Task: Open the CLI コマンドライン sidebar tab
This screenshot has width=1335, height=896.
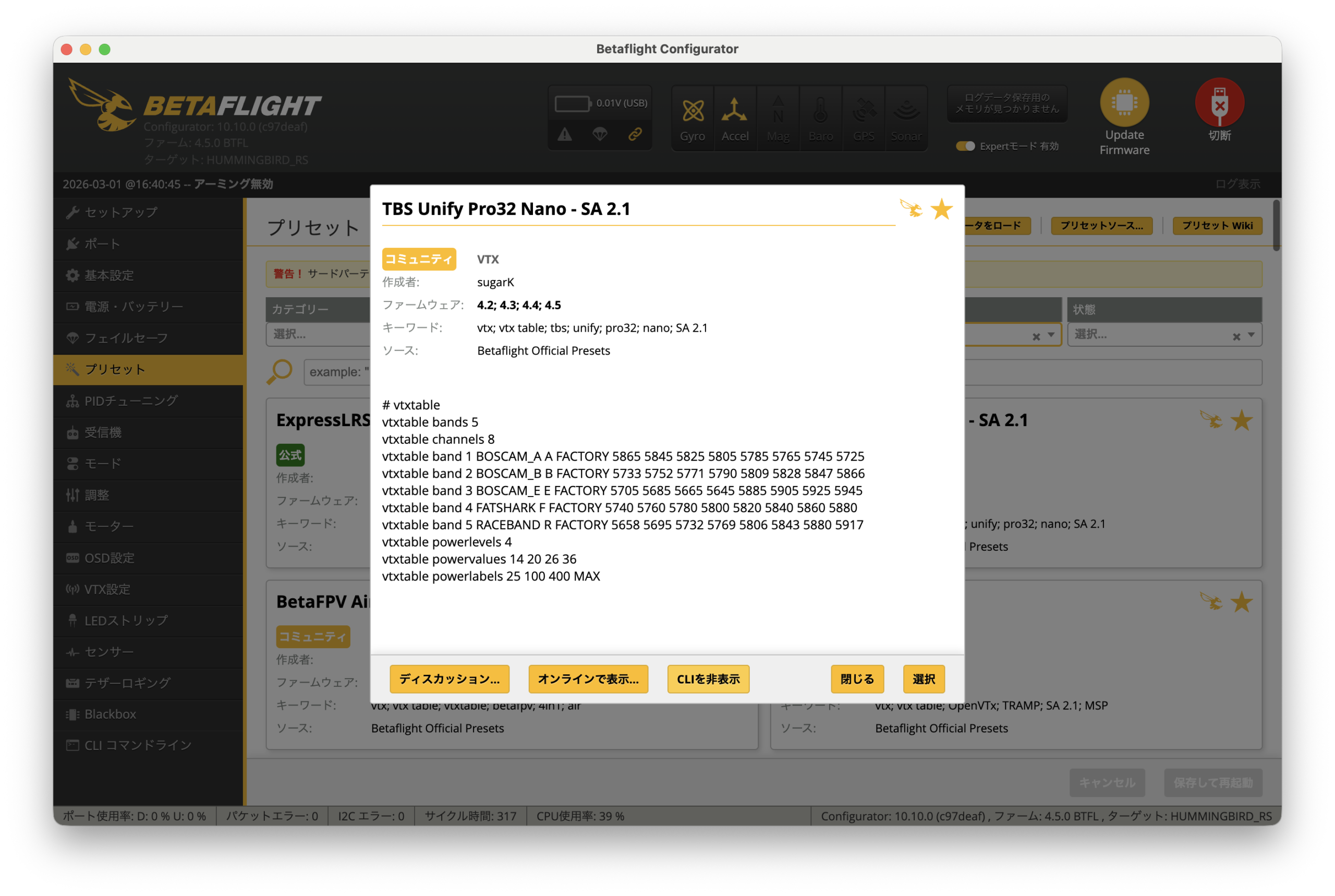Action: pyautogui.click(x=138, y=745)
